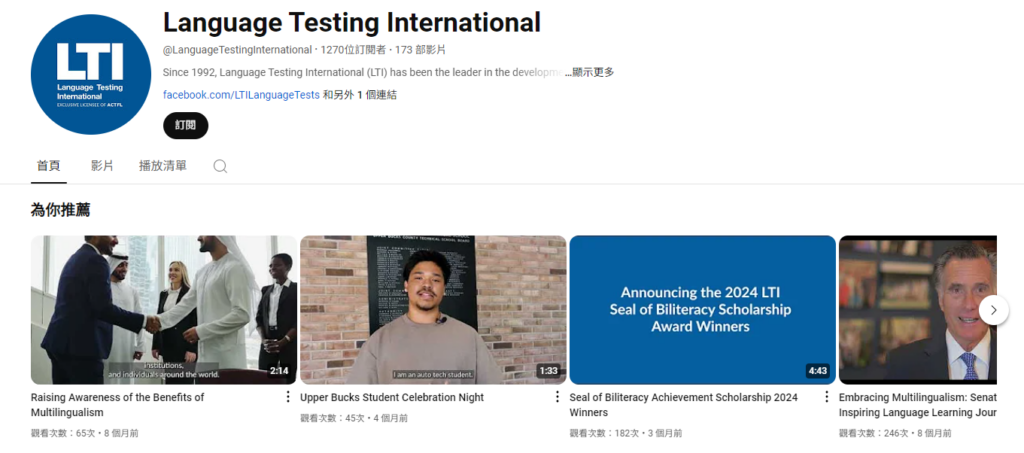Viewport: 1024px width, 453px height.
Task: Click the 173 部影片 count text
Action: (x=421, y=50)
